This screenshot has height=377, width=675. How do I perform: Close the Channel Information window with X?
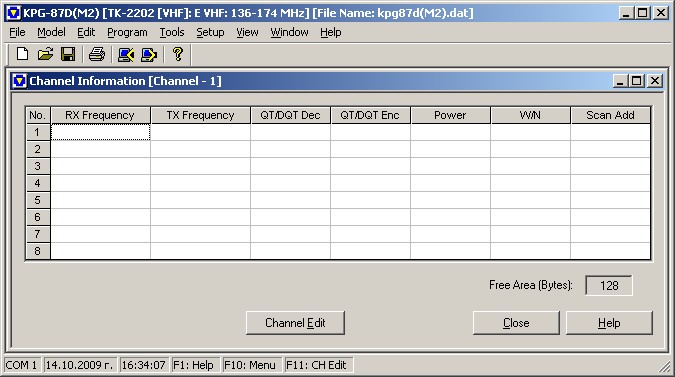655,80
